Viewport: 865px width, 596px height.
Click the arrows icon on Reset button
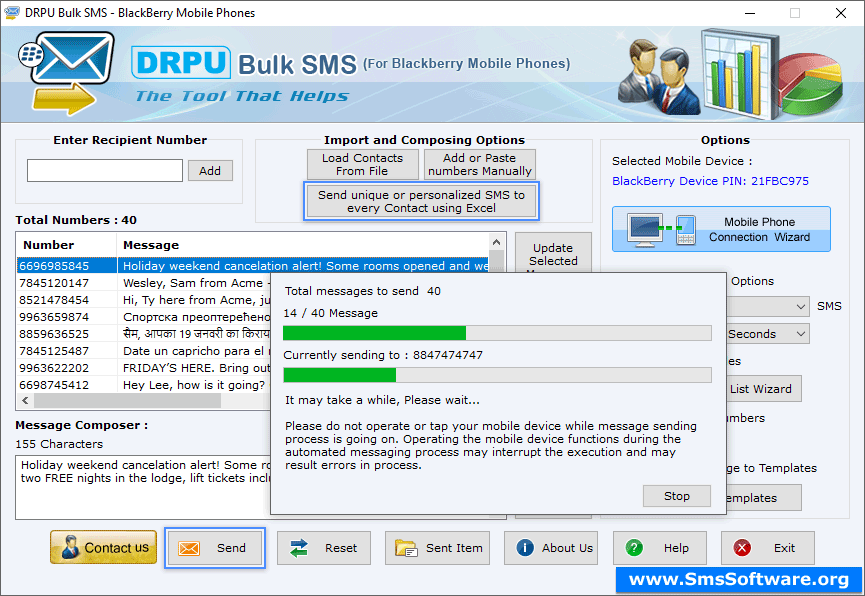tap(299, 548)
